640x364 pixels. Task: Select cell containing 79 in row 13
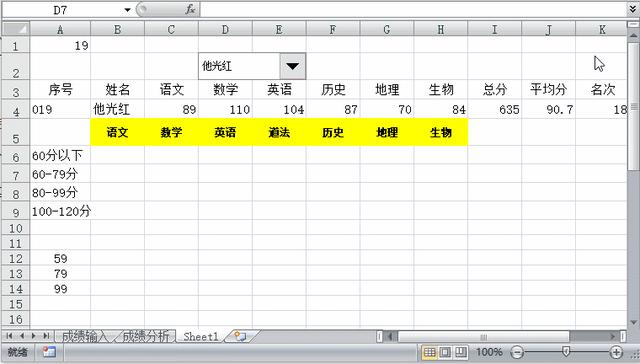tap(60, 273)
